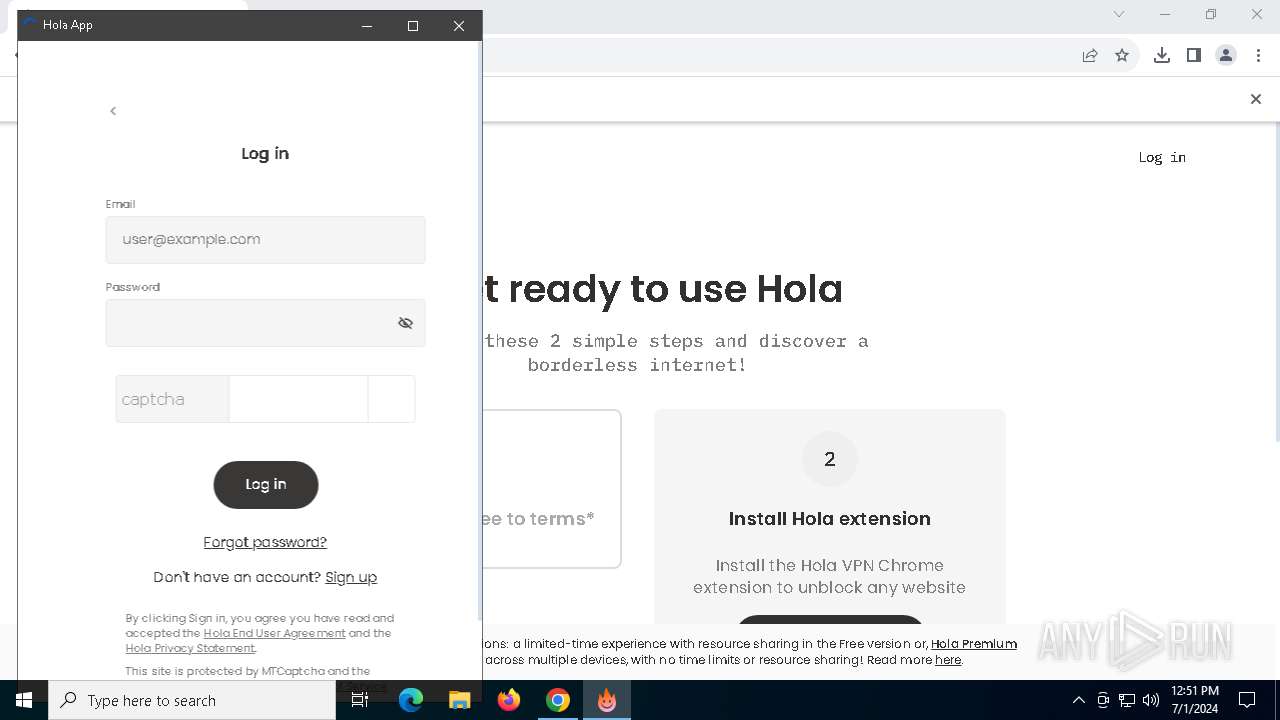Click the Hola App title bar logo
The width and height of the screenshot is (1280, 720).
coord(30,25)
